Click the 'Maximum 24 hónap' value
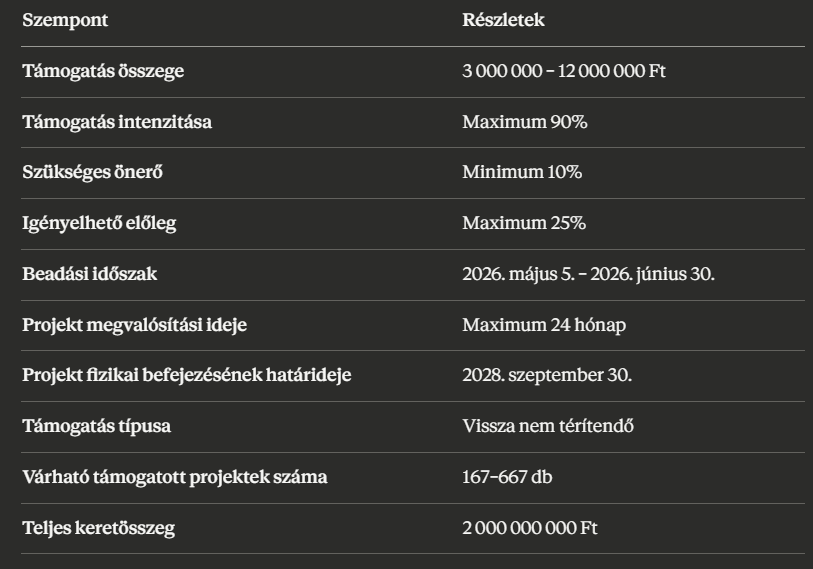This screenshot has width=813, height=569. tap(545, 325)
